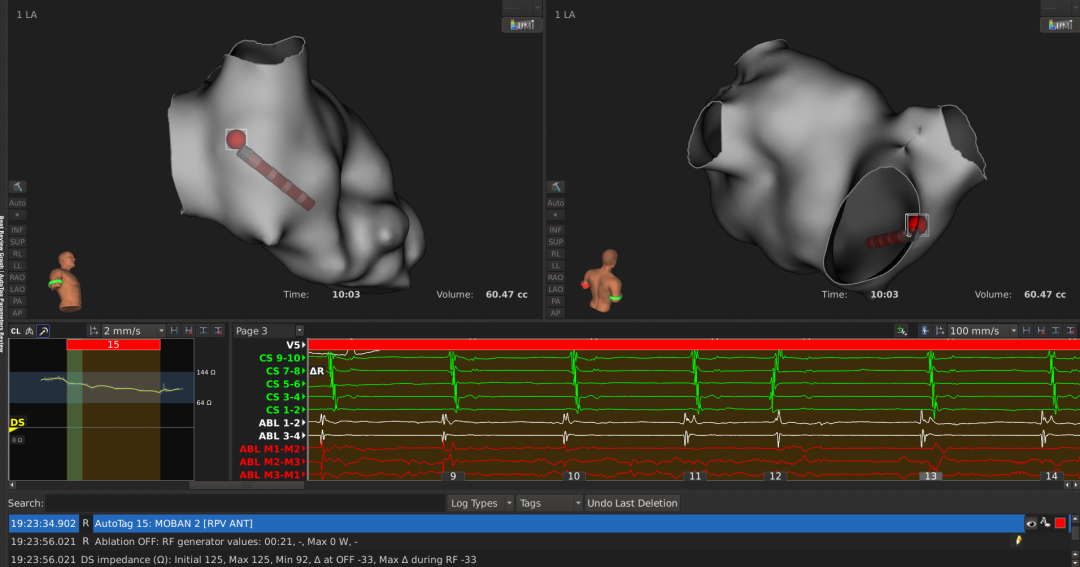Screen dimensions: 1080x567
Task: Click the green add-channel icon above the ECG traces
Action: (x=902, y=331)
